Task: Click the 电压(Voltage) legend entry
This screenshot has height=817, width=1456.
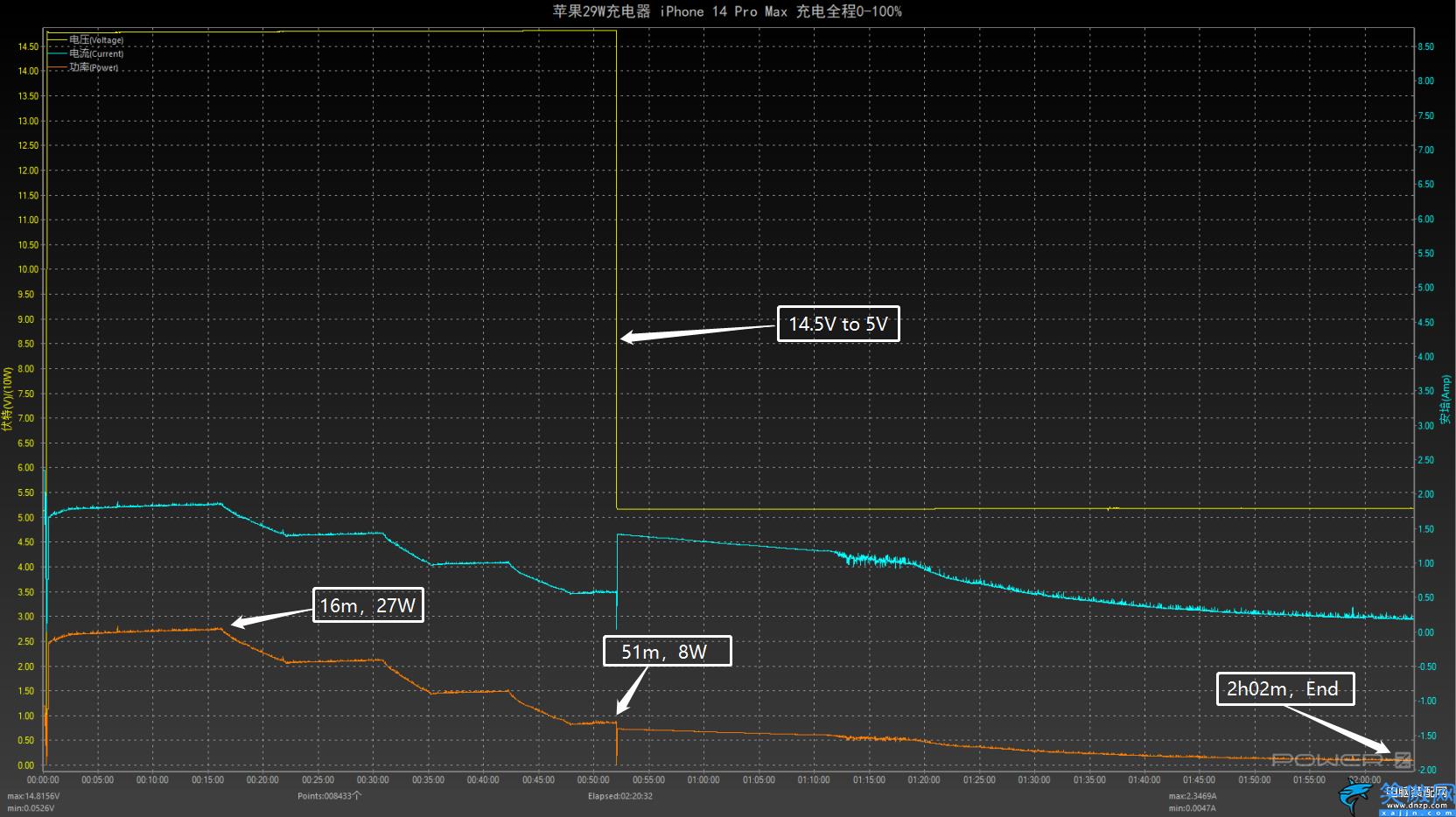Action: (86, 40)
